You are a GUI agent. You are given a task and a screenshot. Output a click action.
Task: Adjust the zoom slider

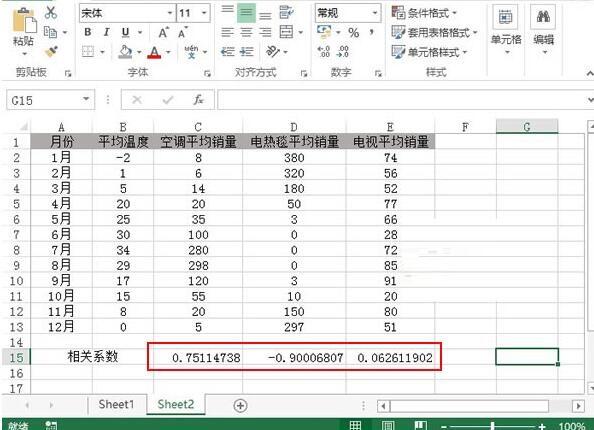(492, 426)
